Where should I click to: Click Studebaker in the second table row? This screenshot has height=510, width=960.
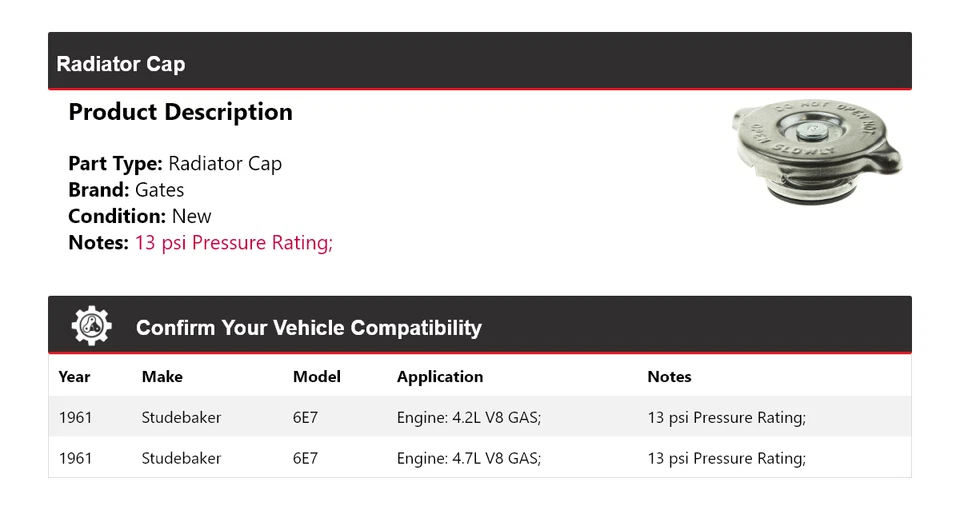(181, 459)
